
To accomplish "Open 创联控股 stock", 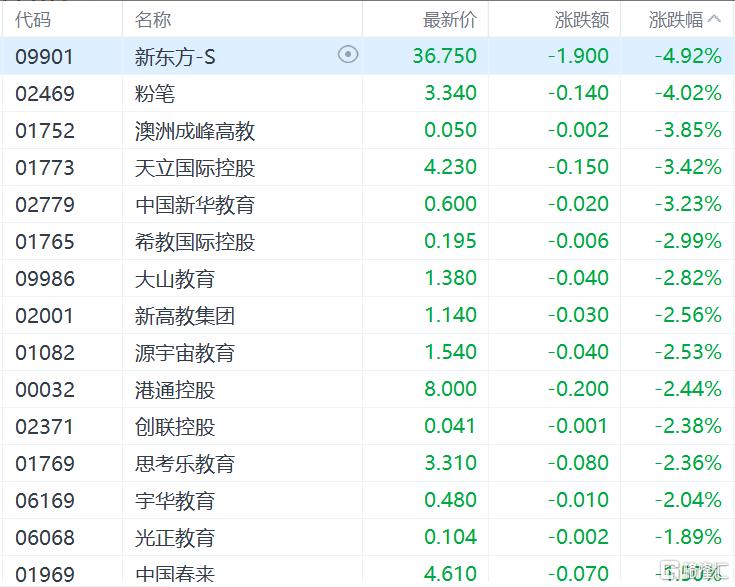I will tap(175, 427).
